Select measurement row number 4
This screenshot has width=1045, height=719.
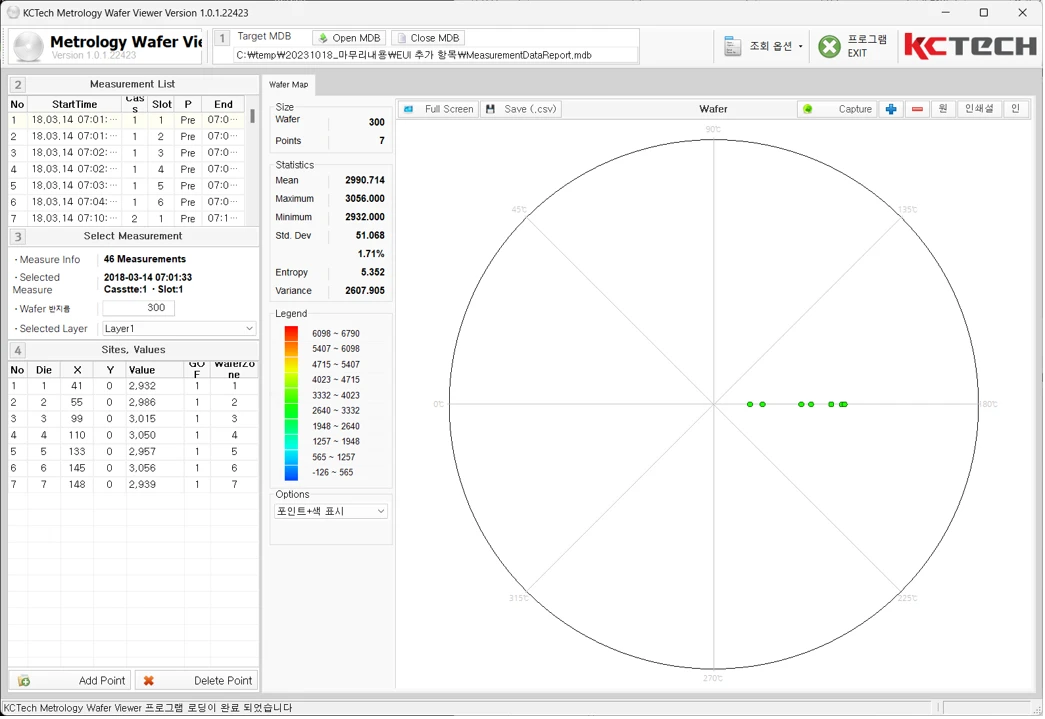126,169
